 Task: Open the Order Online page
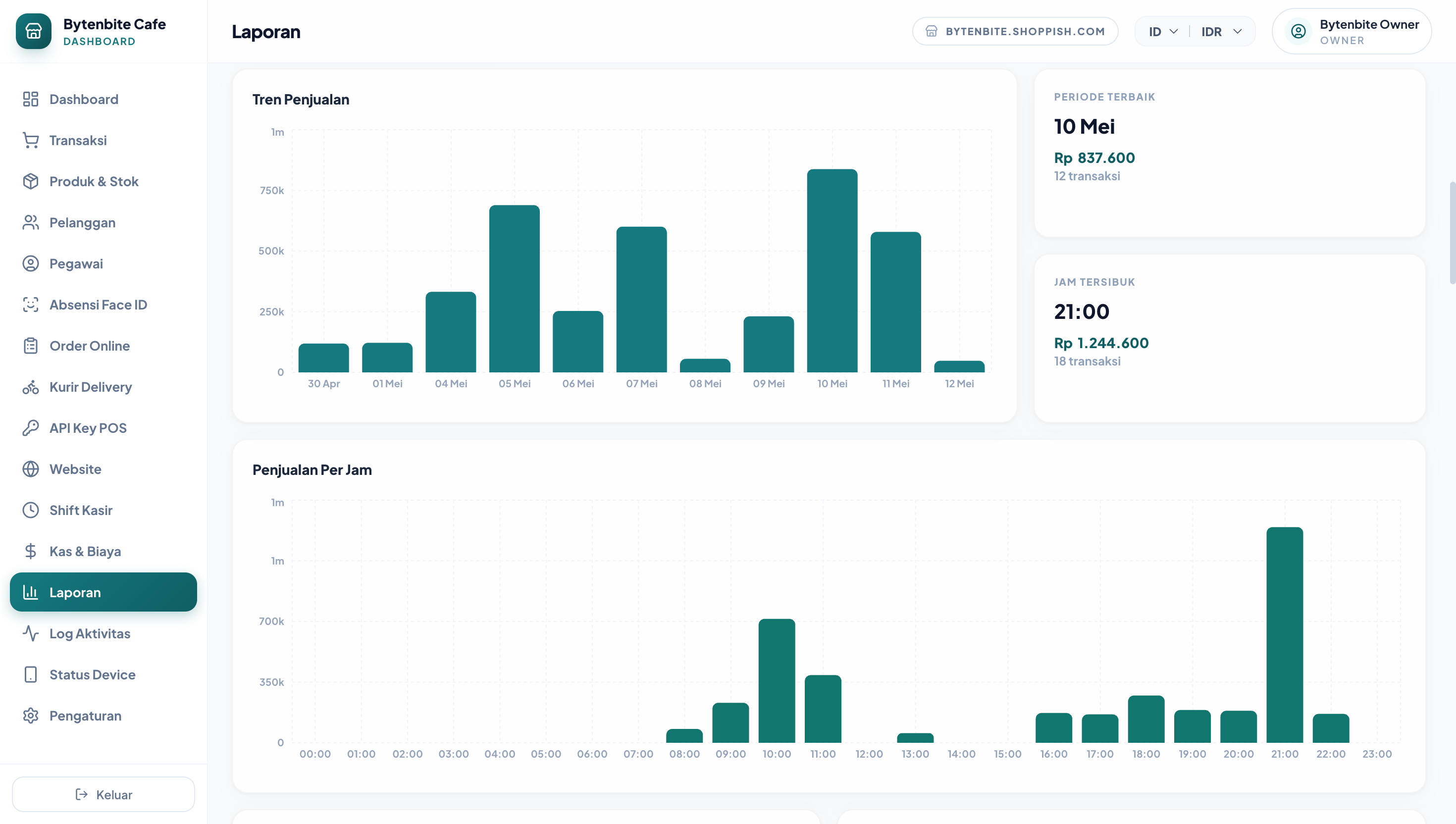point(104,346)
